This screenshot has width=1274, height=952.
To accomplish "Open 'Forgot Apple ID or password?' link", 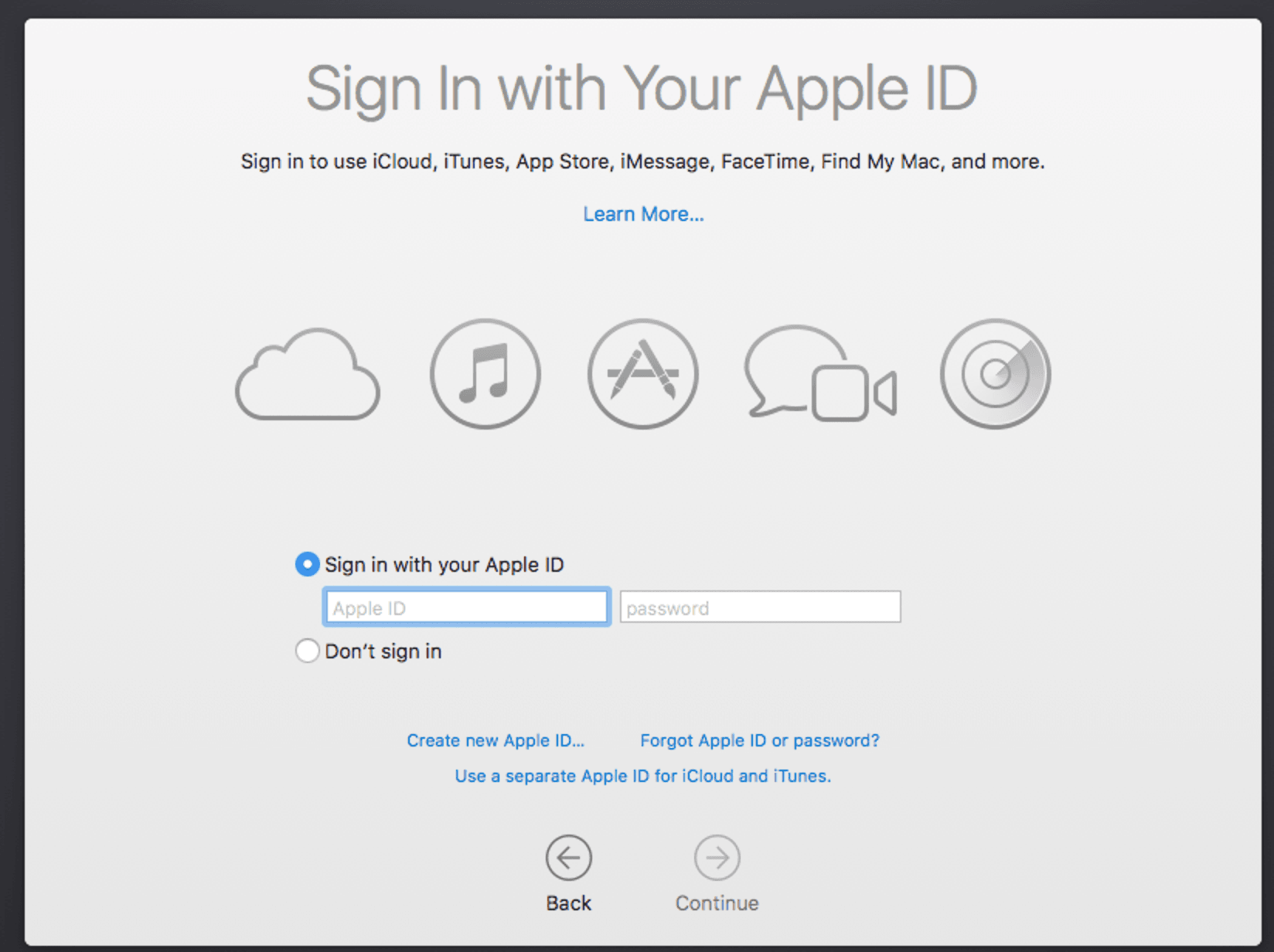I will point(759,740).
